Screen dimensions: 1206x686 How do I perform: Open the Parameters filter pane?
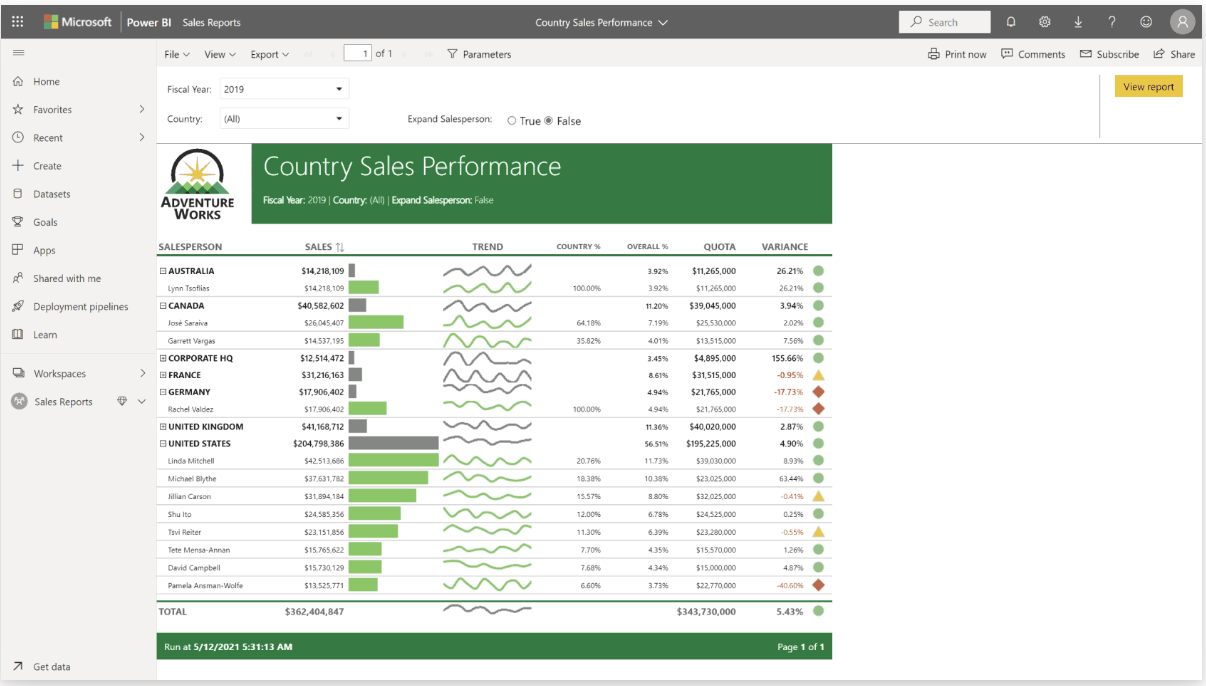click(479, 54)
